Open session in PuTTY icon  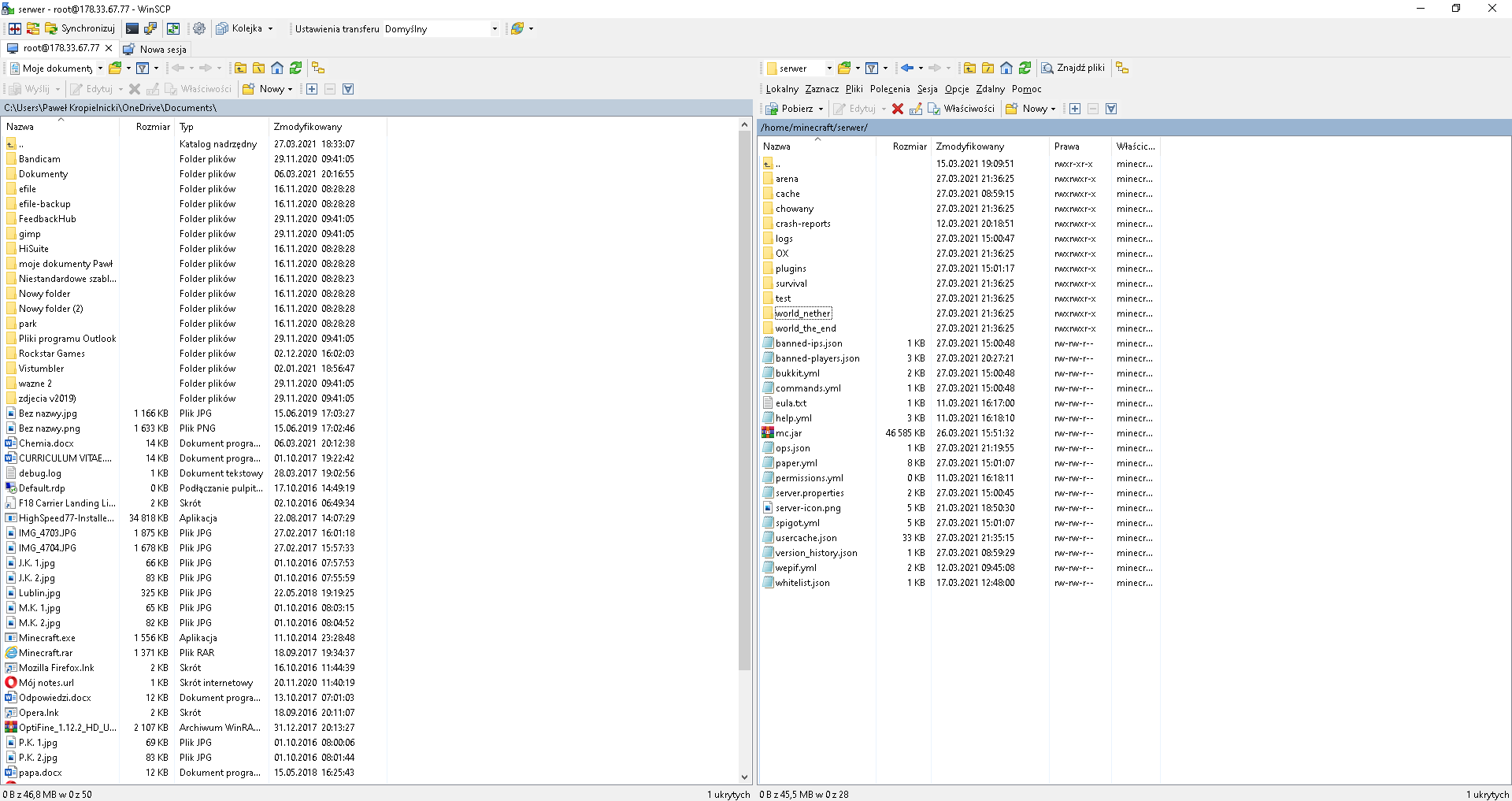150,29
